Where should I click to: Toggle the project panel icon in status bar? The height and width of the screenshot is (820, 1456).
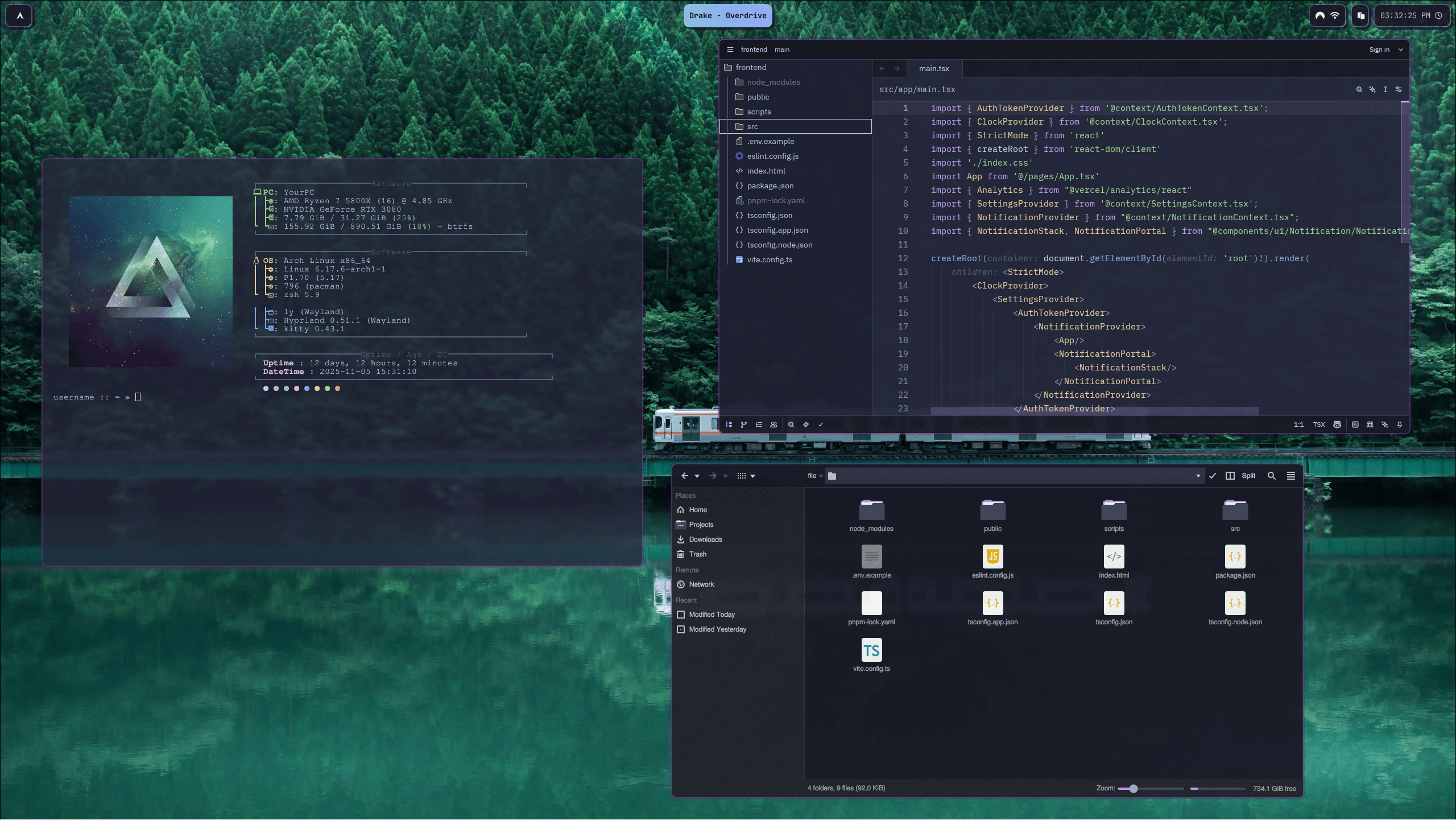729,425
